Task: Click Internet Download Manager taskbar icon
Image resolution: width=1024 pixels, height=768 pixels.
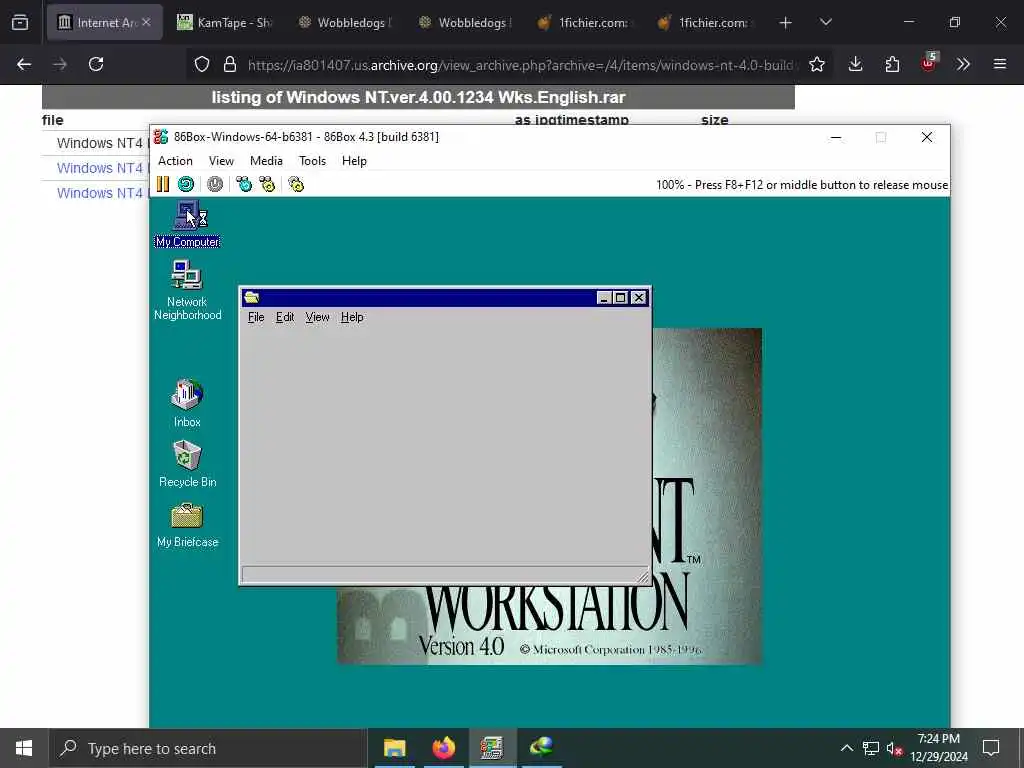Action: point(541,748)
